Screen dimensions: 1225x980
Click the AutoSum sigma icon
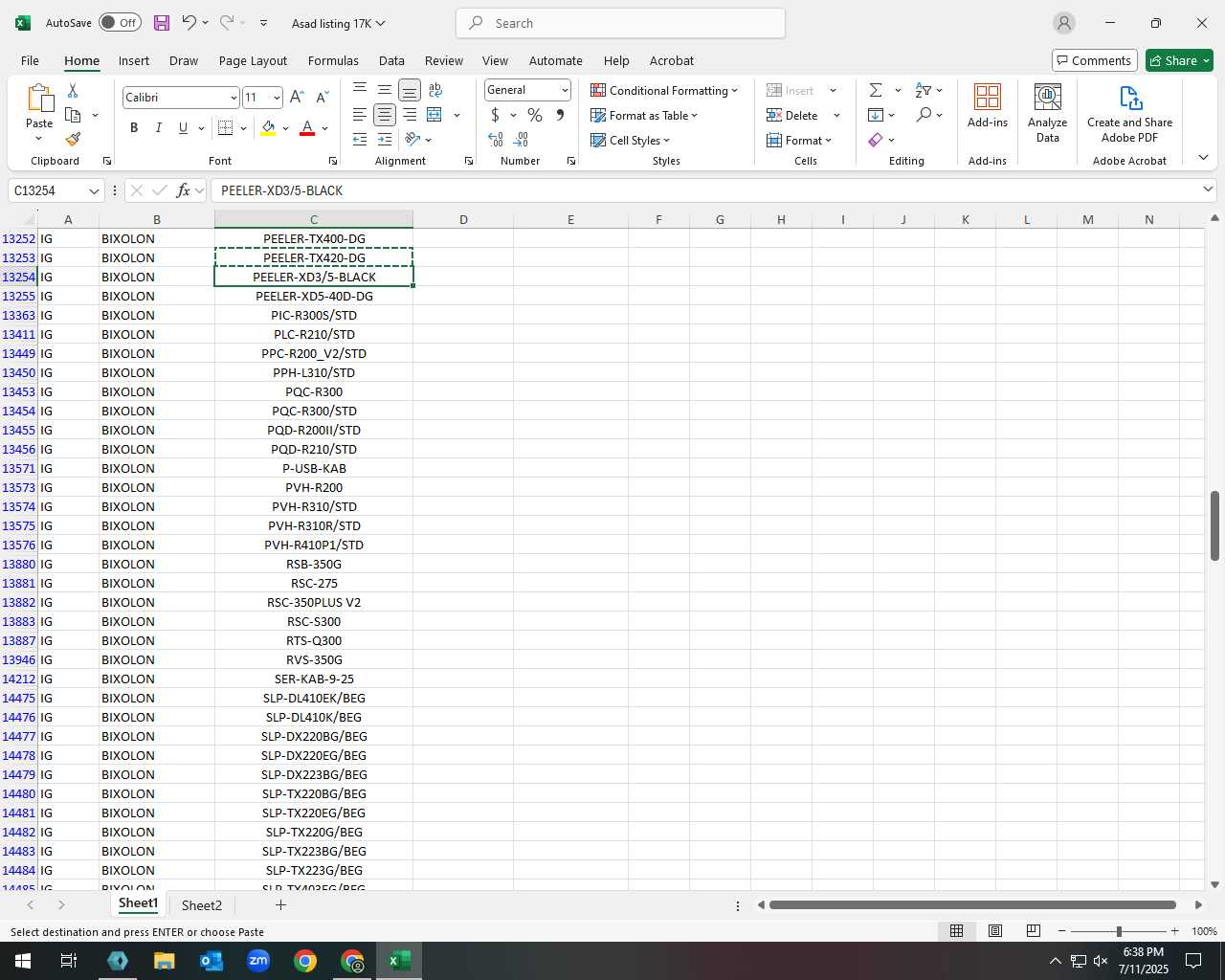[x=876, y=90]
